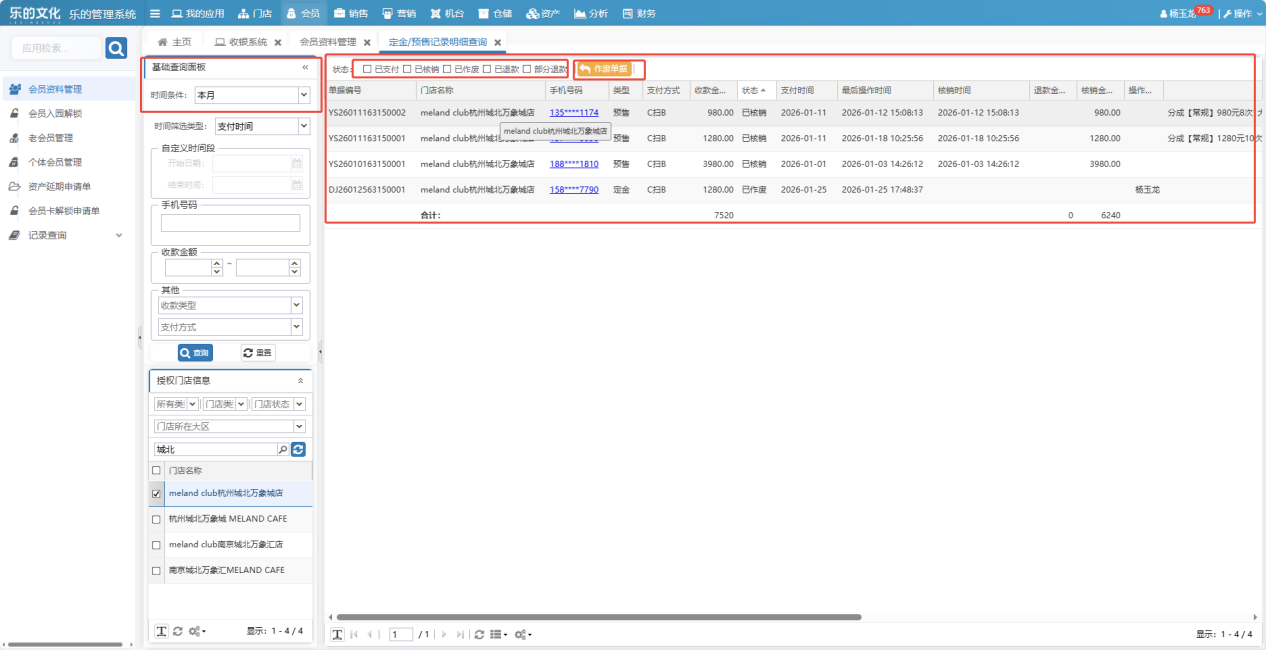This screenshot has width=1266, height=650.
Task: Click the blue refresh icon beside store search
Action: pos(298,450)
